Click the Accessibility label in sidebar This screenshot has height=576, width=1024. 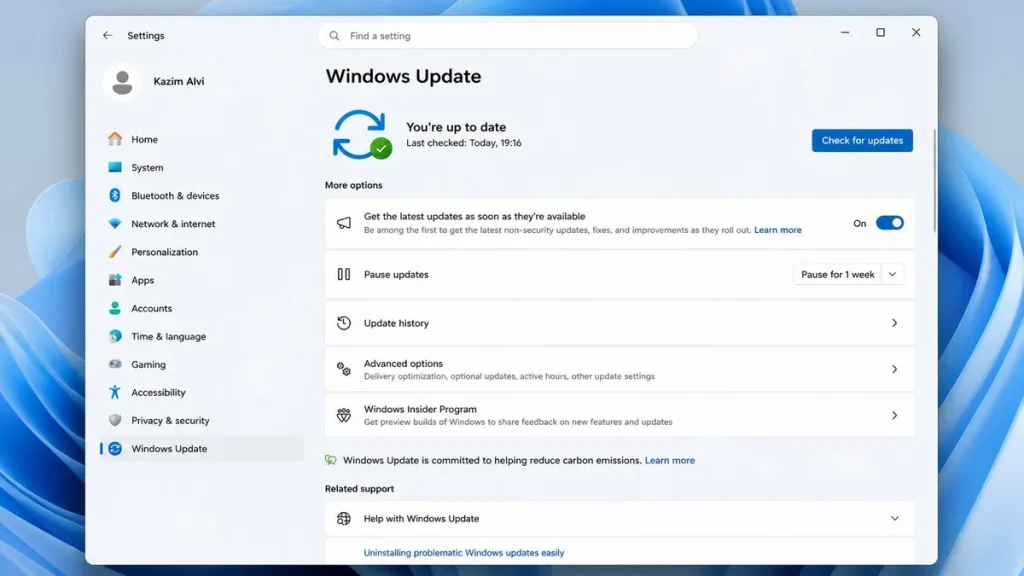(158, 392)
